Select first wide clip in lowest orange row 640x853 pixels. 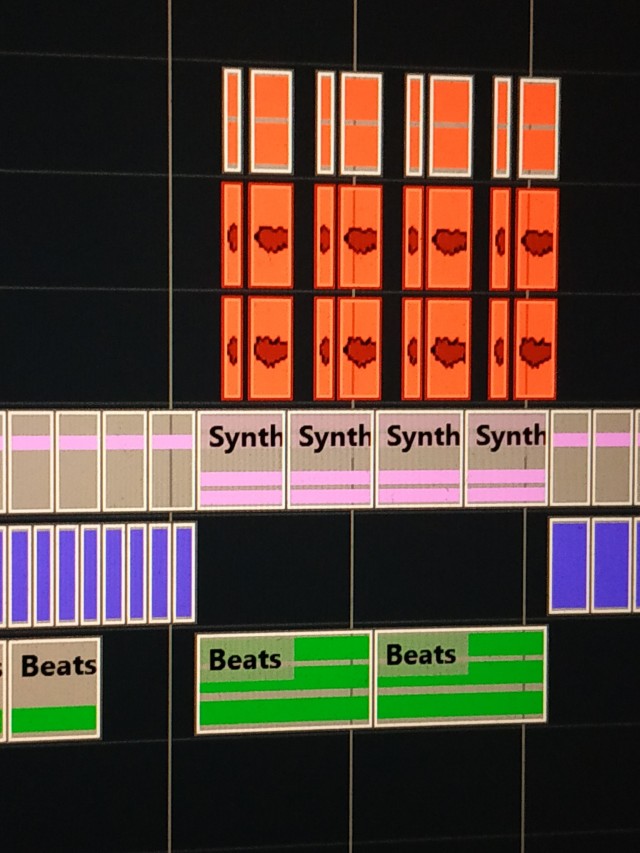tap(271, 348)
